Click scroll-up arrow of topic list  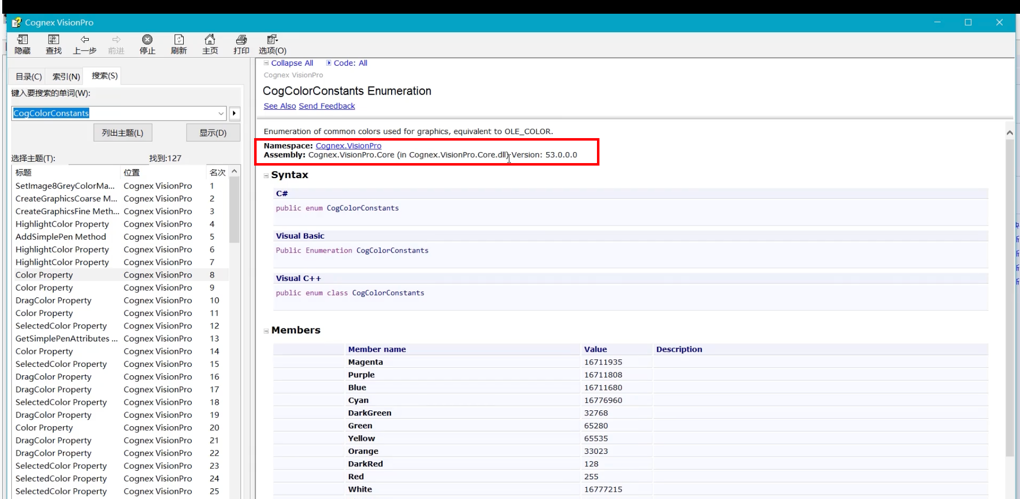click(235, 171)
